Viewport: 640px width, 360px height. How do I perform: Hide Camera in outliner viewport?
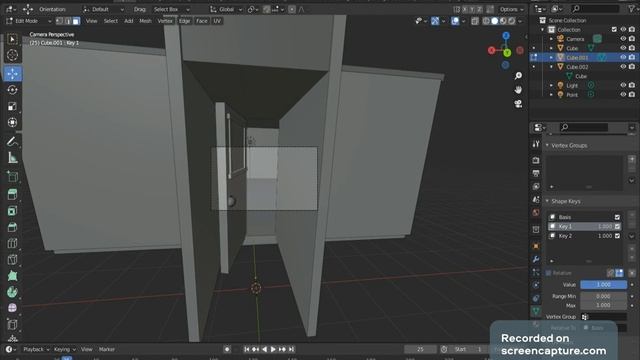[x=623, y=39]
